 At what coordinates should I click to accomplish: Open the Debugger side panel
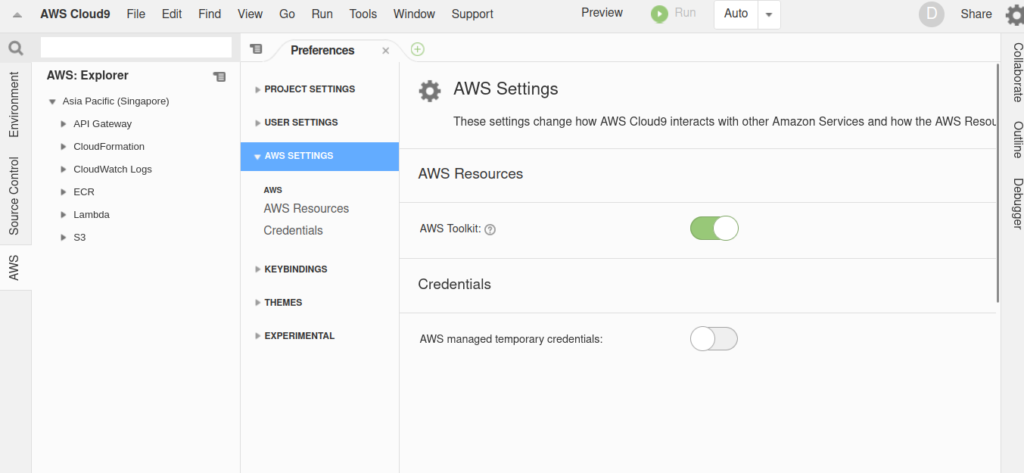tap(1017, 204)
